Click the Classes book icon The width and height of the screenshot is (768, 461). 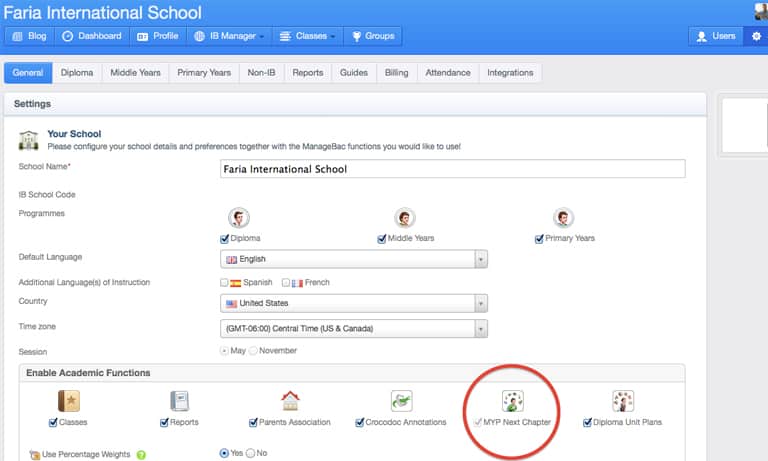pos(69,401)
